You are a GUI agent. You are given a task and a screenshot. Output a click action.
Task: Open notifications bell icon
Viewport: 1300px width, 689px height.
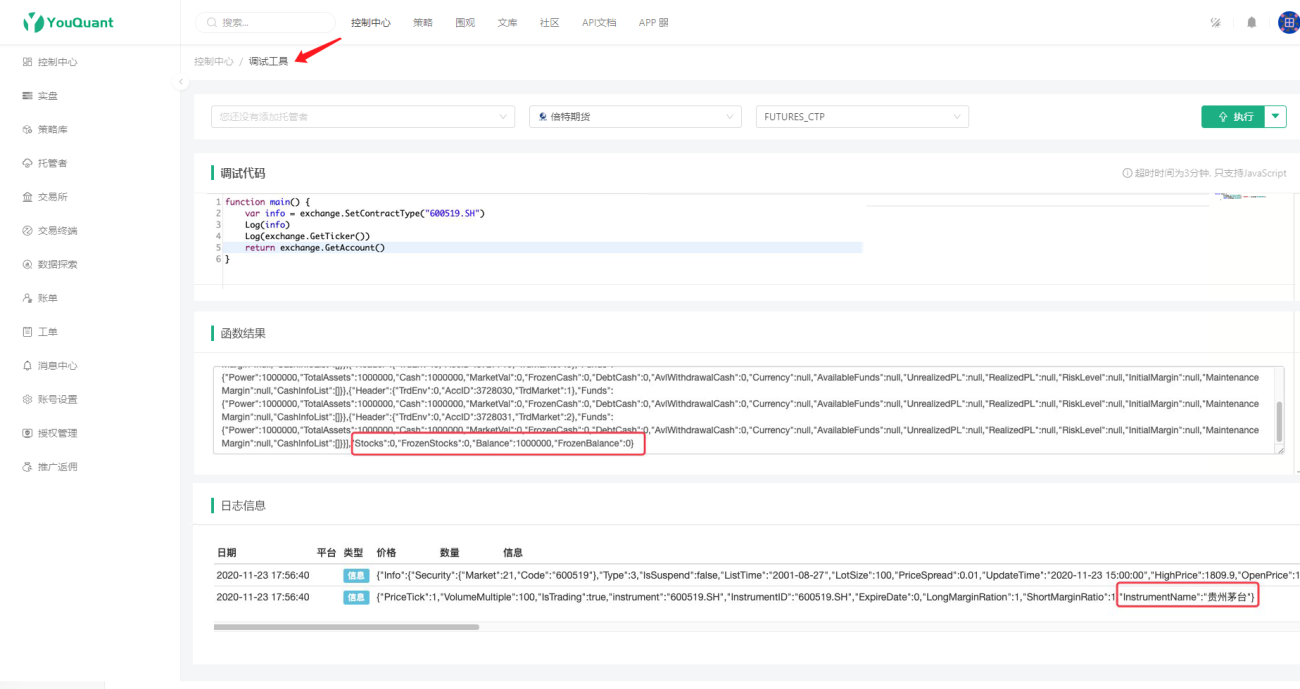coord(1251,22)
